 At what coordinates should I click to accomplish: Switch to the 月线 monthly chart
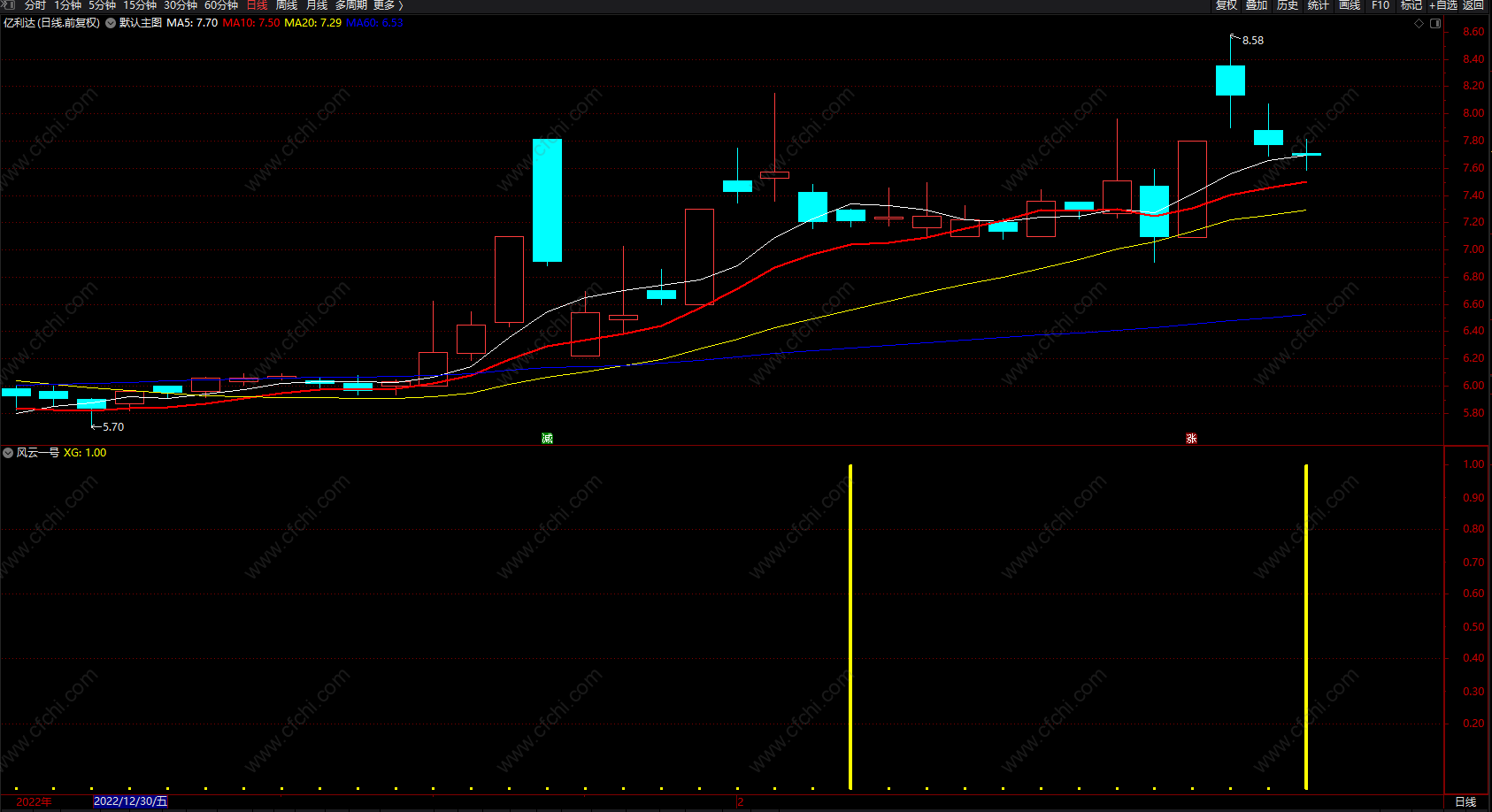pyautogui.click(x=317, y=5)
